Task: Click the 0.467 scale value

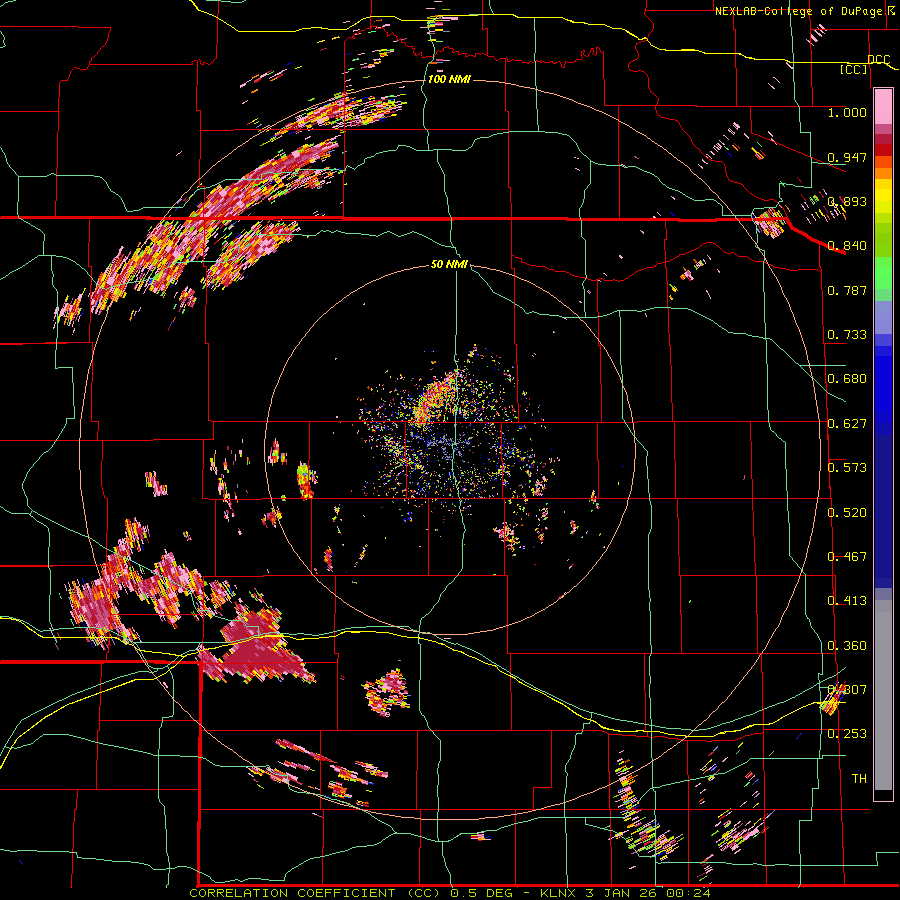Action: pos(847,557)
